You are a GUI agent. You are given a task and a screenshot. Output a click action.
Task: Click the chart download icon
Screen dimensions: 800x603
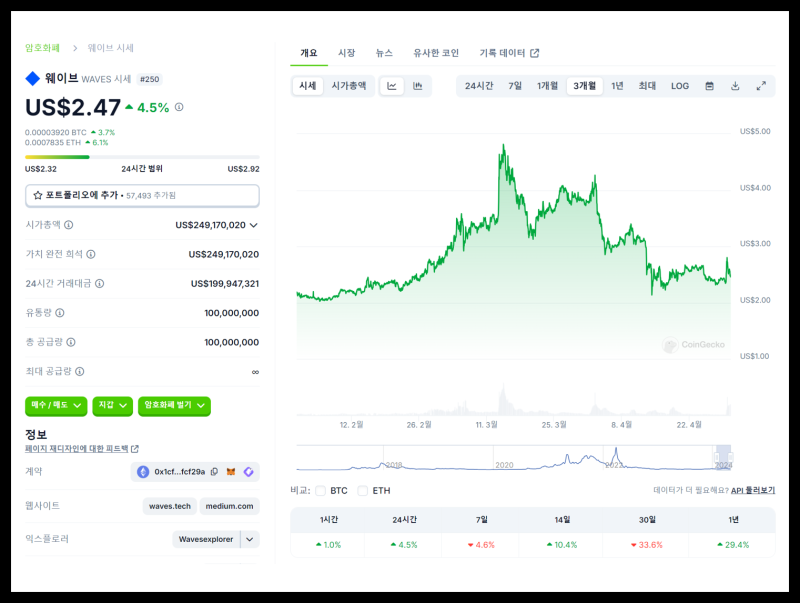coord(735,86)
